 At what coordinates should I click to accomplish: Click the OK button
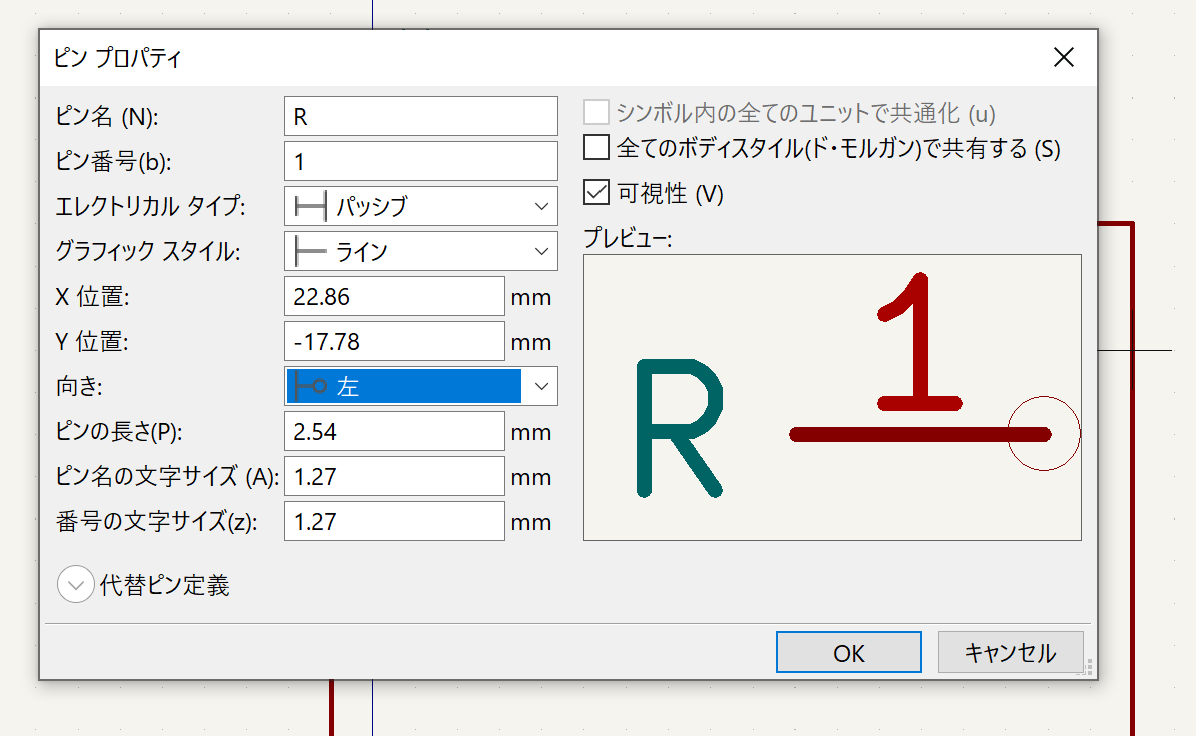[x=848, y=653]
